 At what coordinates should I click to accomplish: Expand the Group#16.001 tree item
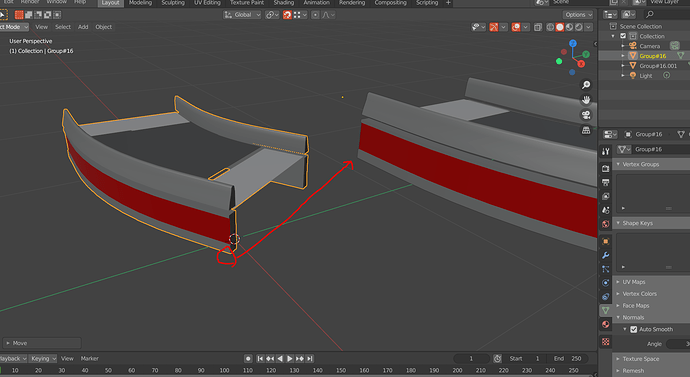coord(623,66)
